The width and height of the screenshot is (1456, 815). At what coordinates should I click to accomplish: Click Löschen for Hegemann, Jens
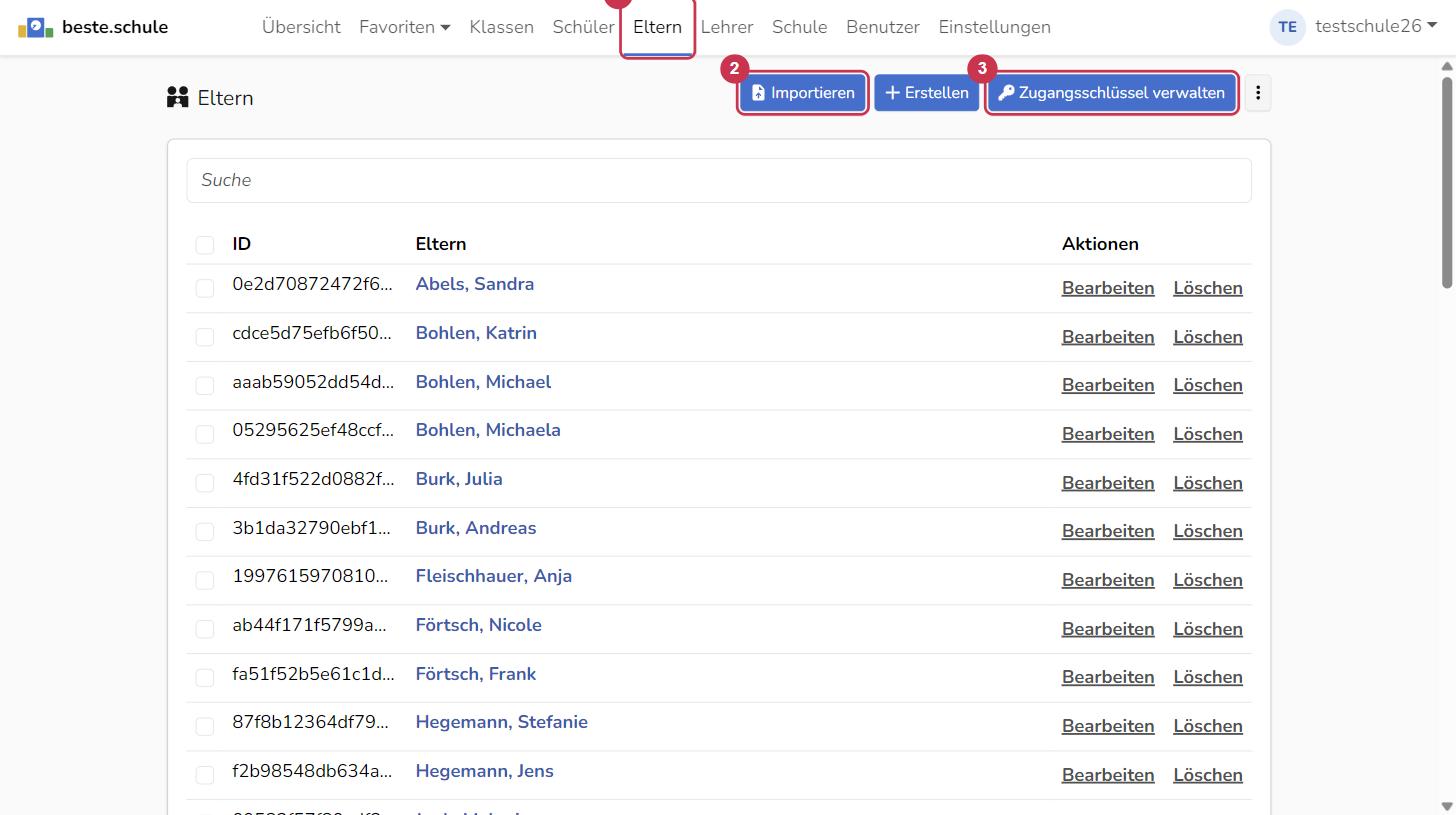tap(1208, 775)
